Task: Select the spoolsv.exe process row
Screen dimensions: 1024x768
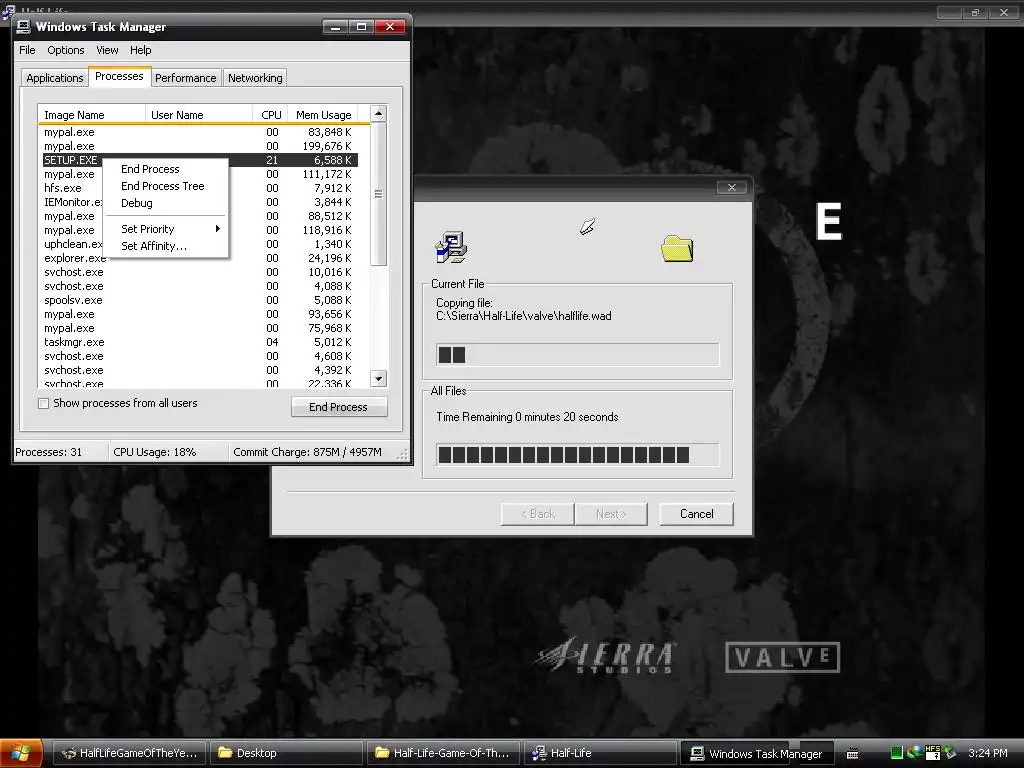Action: point(200,300)
